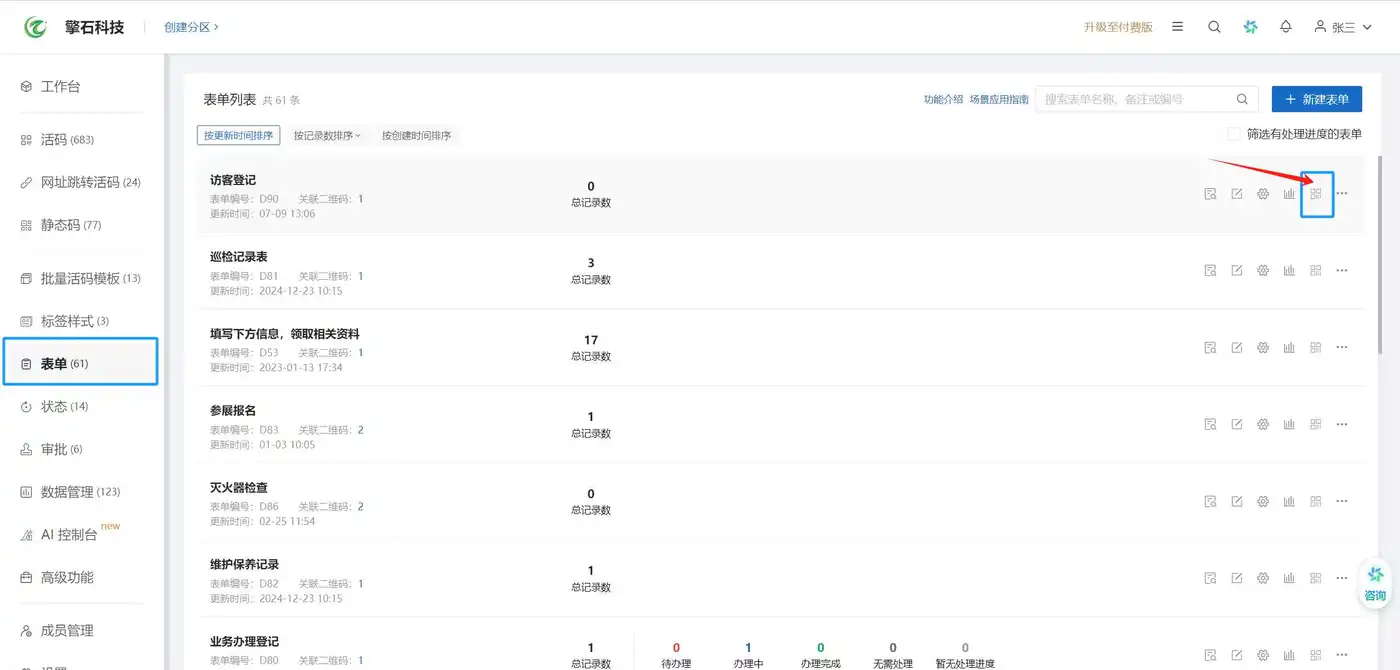
Task: Open 批量活码模板 sidebar item
Action: [x=81, y=278]
